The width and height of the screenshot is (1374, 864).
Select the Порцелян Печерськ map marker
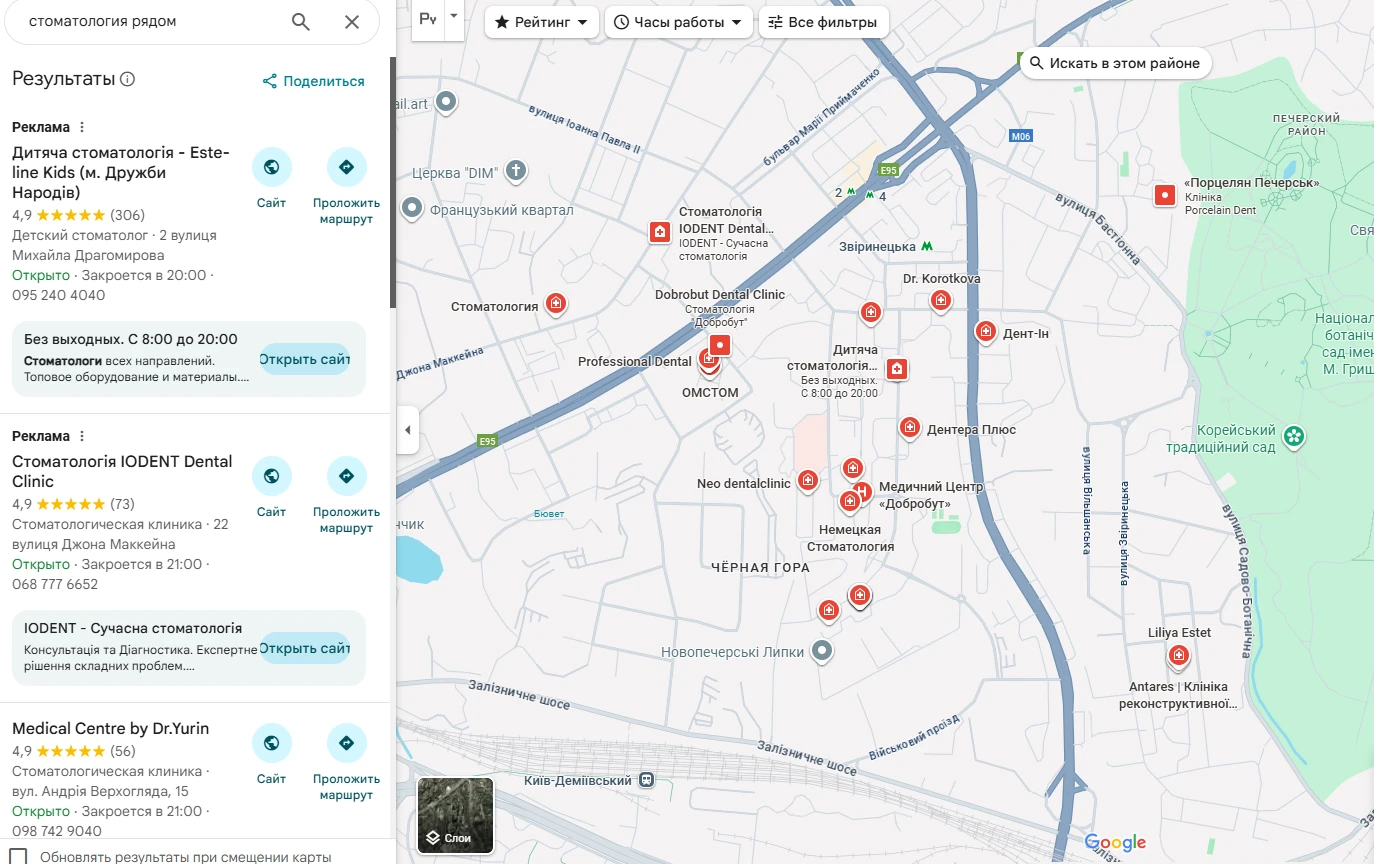[1164, 195]
